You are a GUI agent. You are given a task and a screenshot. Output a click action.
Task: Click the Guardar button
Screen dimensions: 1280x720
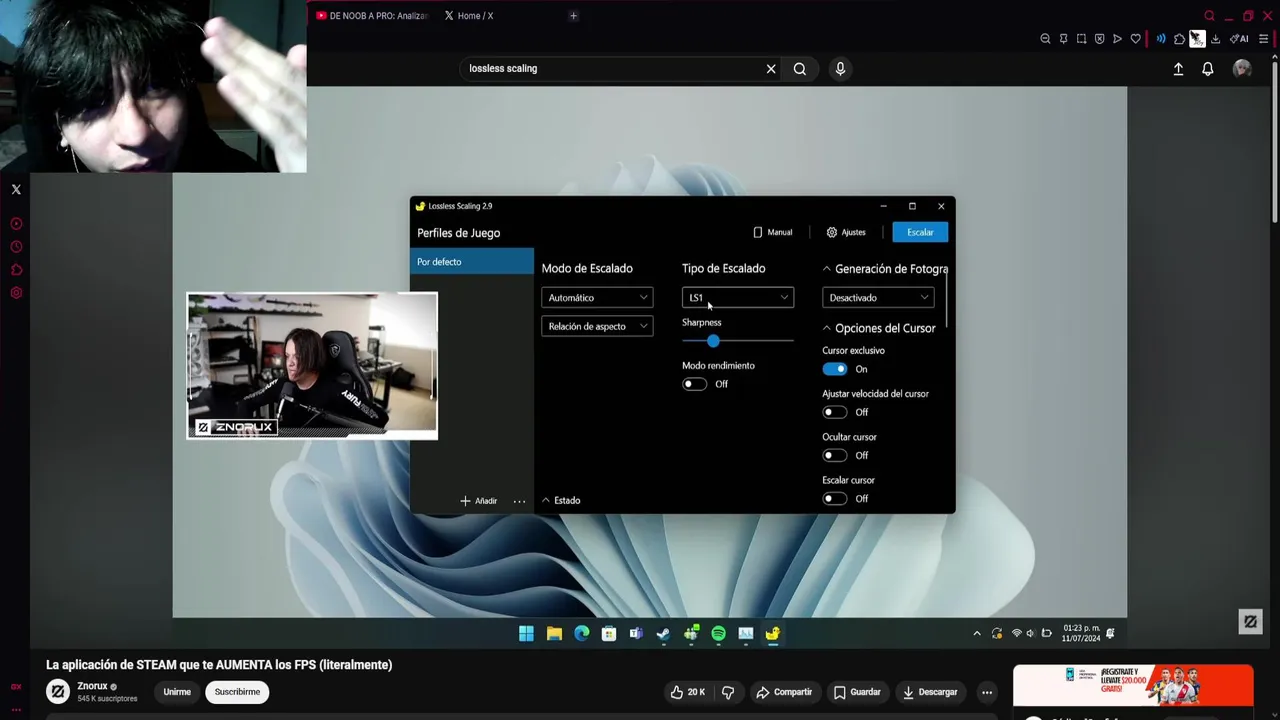(x=857, y=692)
